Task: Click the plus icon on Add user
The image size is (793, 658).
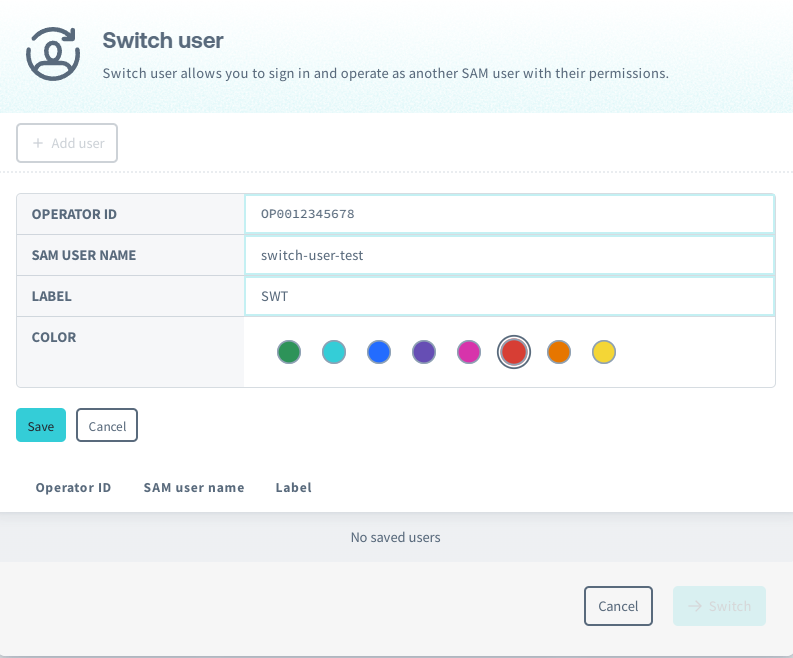Action: coord(38,143)
